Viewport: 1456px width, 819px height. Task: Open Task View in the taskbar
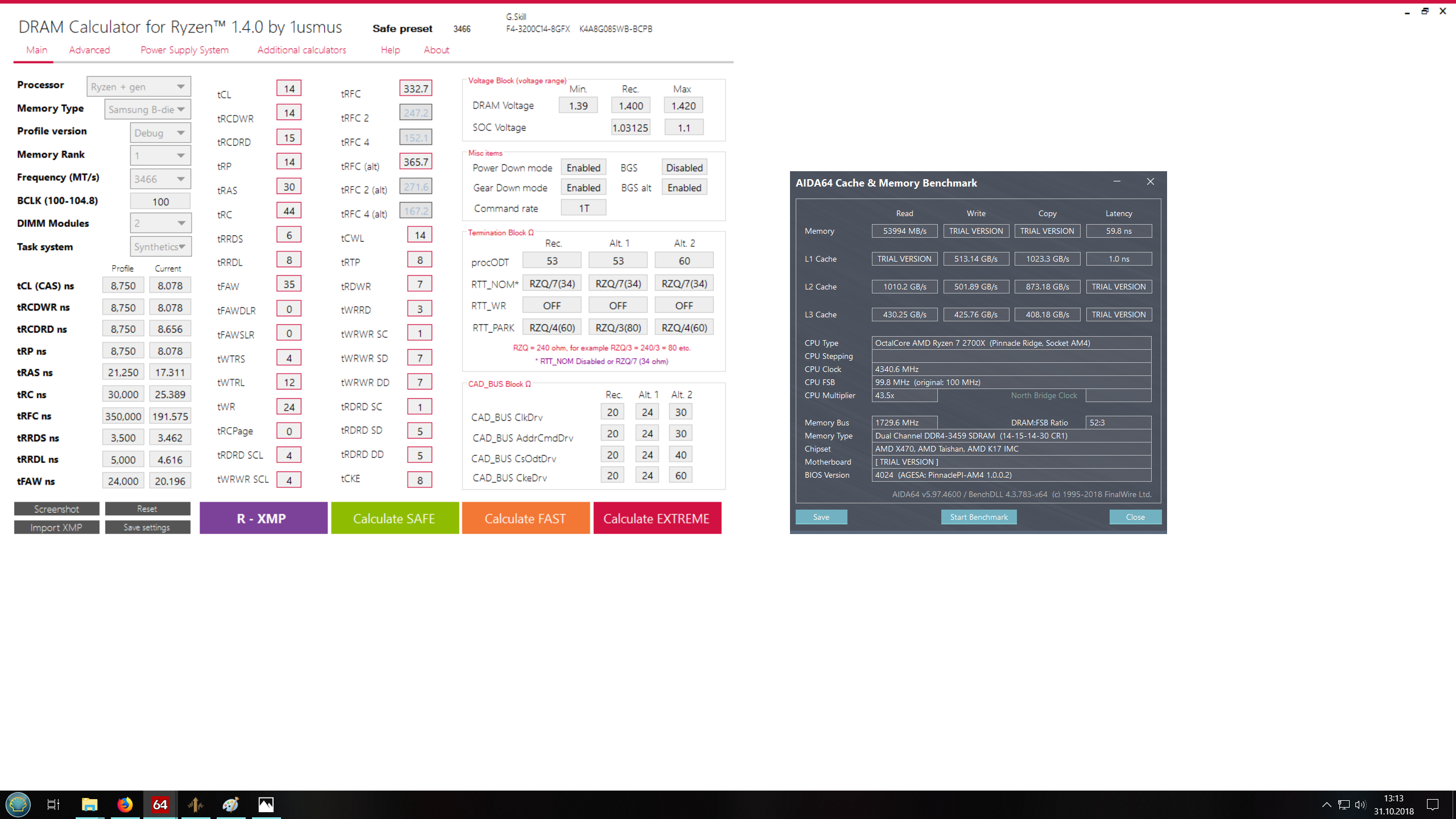[53, 804]
